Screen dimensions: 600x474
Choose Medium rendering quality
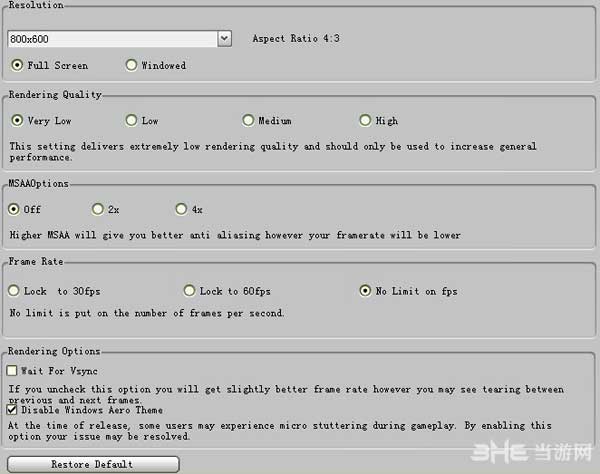click(x=248, y=121)
